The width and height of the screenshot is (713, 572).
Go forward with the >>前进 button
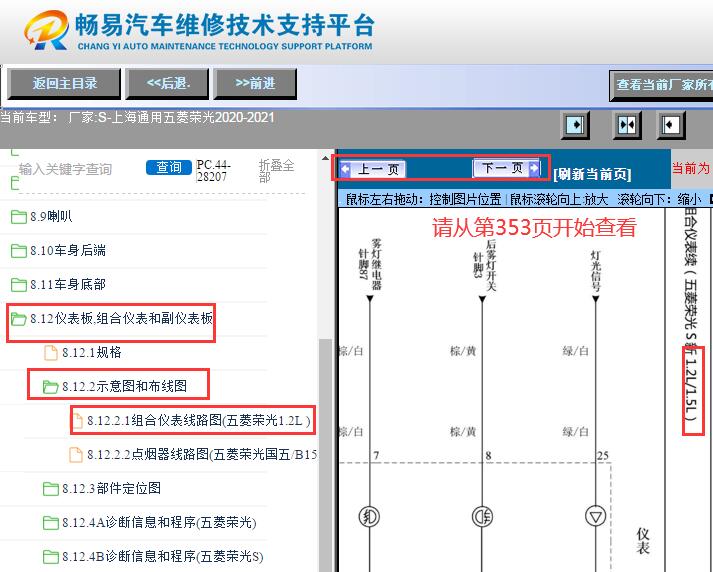(x=255, y=84)
